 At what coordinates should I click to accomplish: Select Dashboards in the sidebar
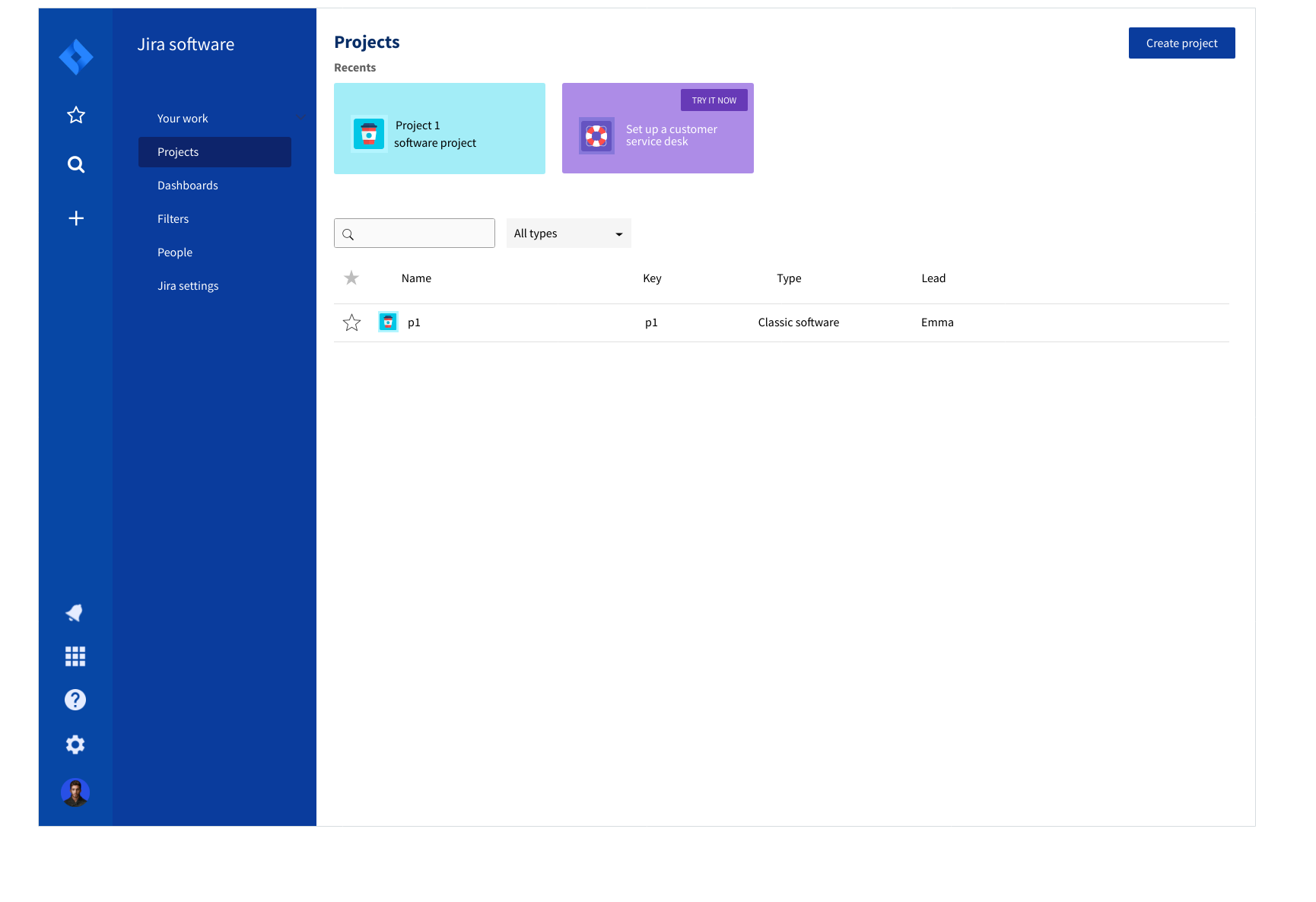[x=187, y=185]
